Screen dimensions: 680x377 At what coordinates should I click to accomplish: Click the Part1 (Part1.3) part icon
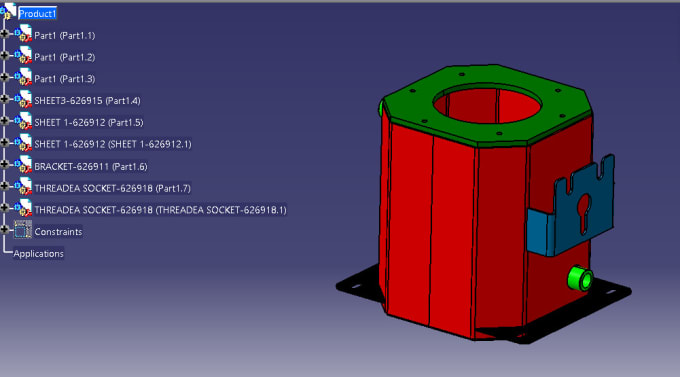pyautogui.click(x=23, y=77)
